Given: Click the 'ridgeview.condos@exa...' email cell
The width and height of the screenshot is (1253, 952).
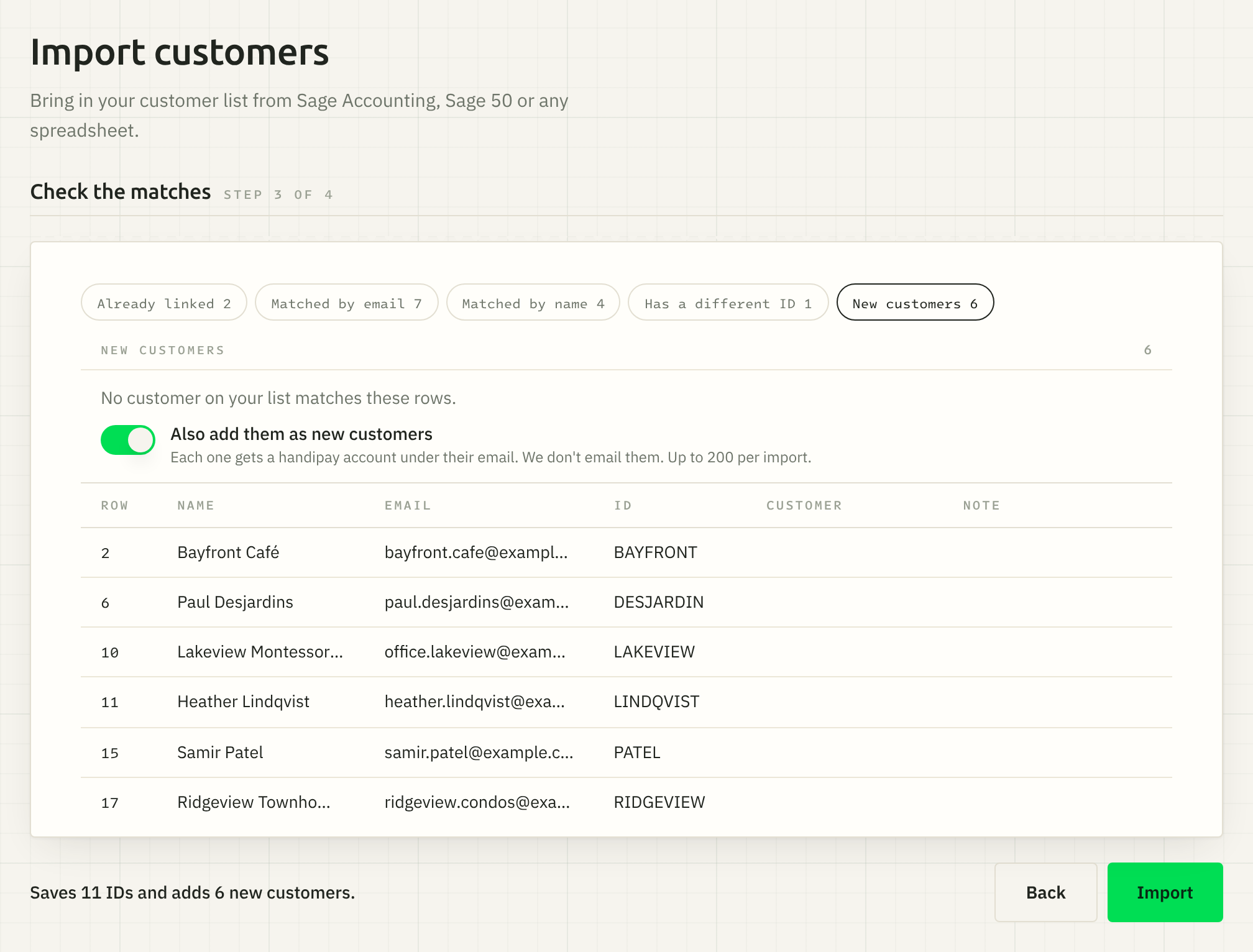Looking at the screenshot, I should pyautogui.click(x=477, y=802).
